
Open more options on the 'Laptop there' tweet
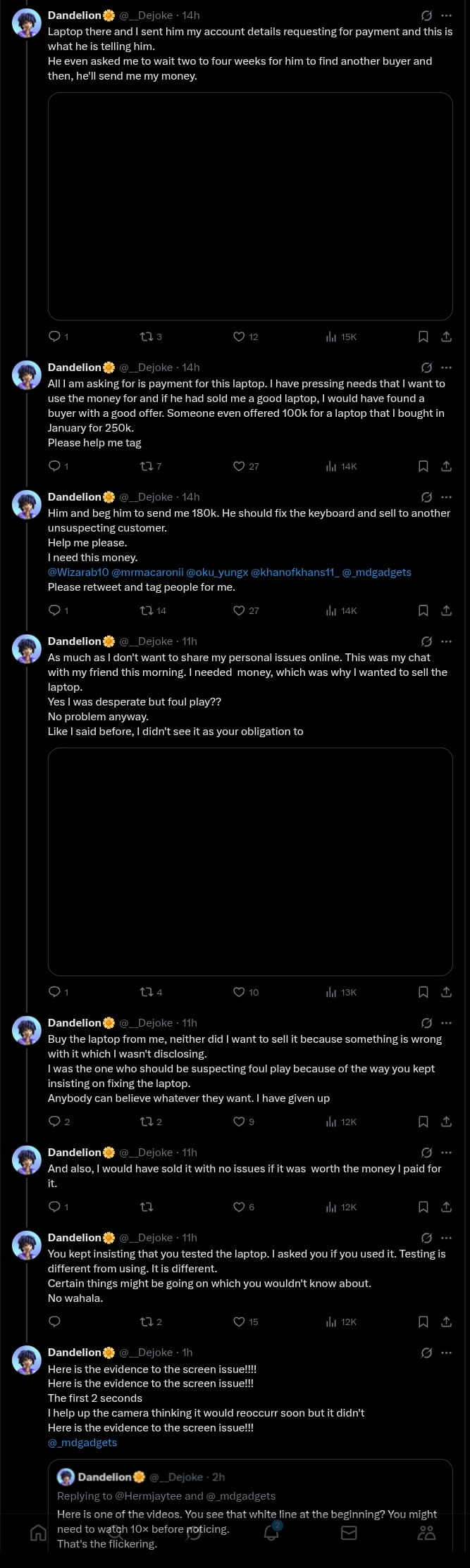coord(446,15)
